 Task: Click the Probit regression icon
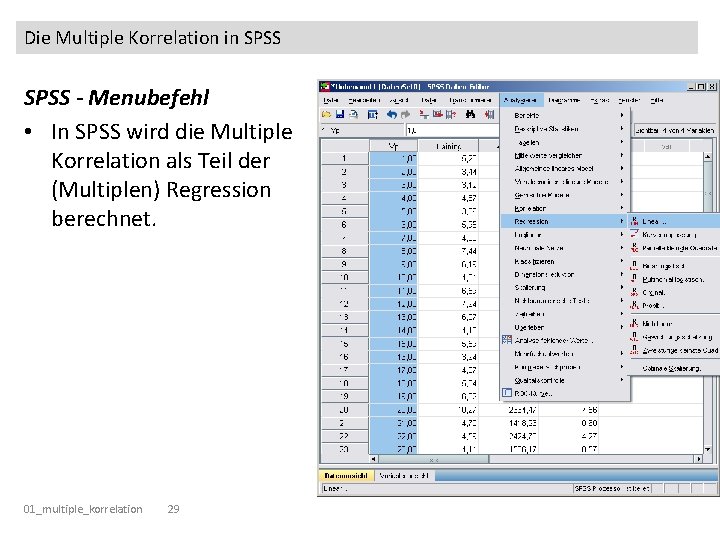634,305
